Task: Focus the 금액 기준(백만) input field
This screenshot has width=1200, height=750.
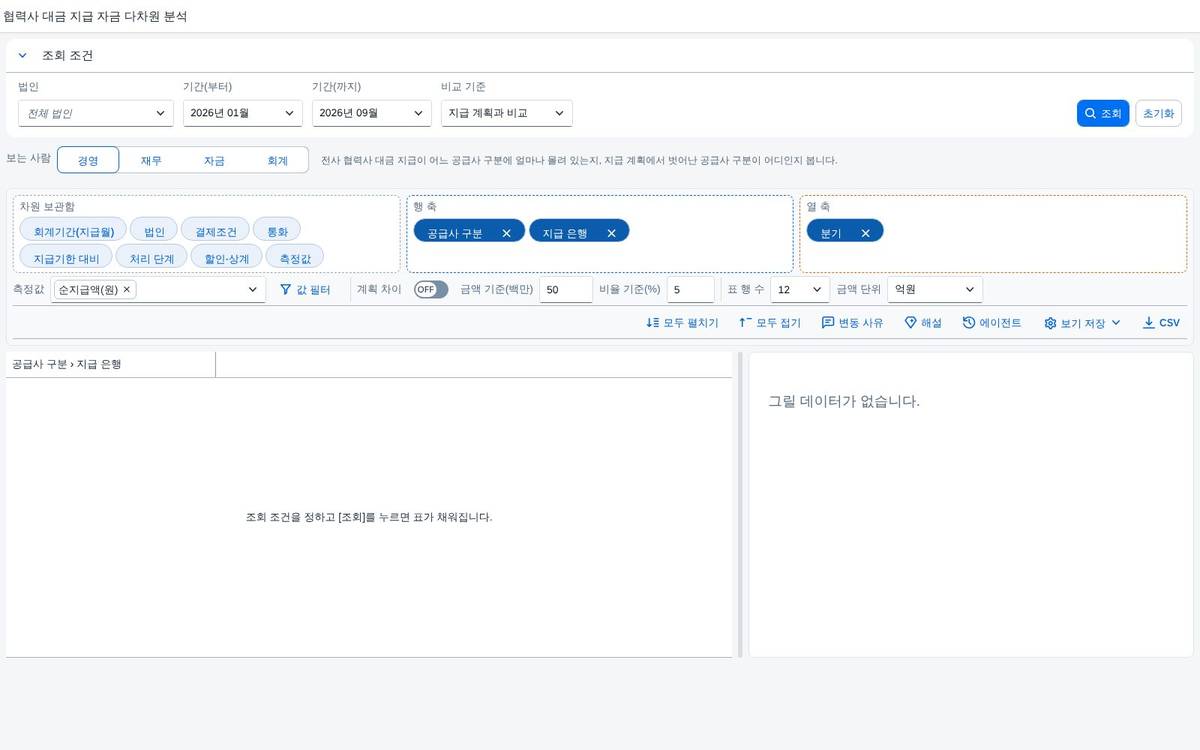Action: click(566, 290)
